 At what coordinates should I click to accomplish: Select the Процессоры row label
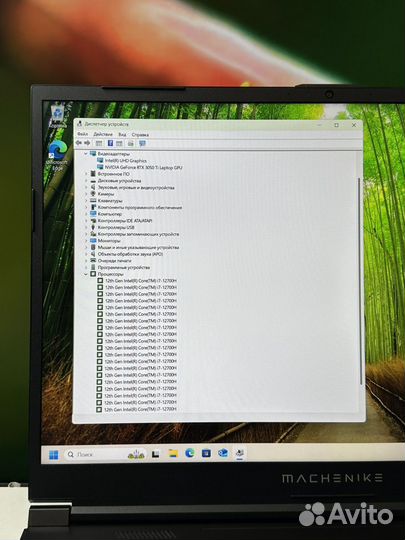(x=110, y=274)
